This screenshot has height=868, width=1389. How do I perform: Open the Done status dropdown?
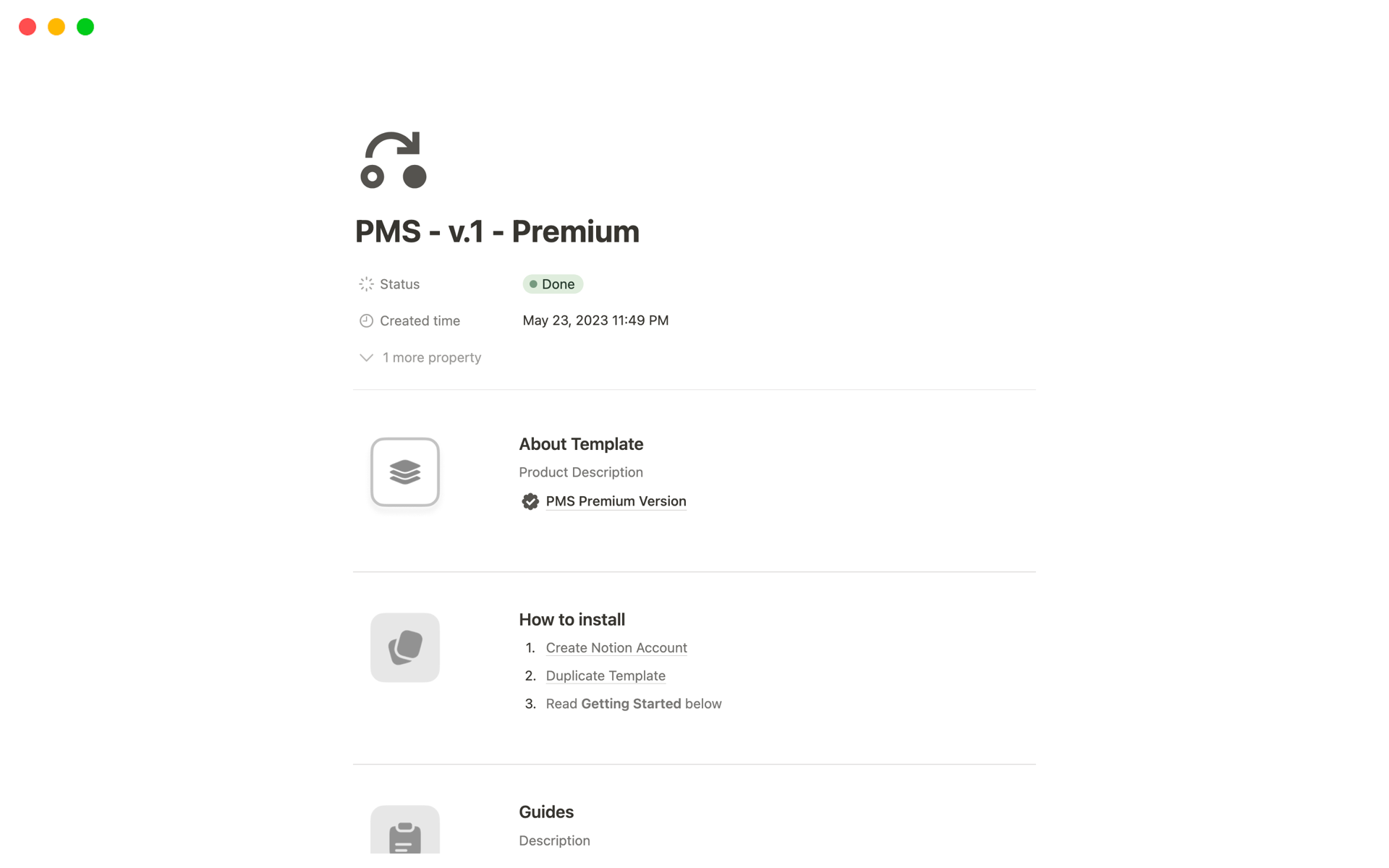click(x=553, y=284)
